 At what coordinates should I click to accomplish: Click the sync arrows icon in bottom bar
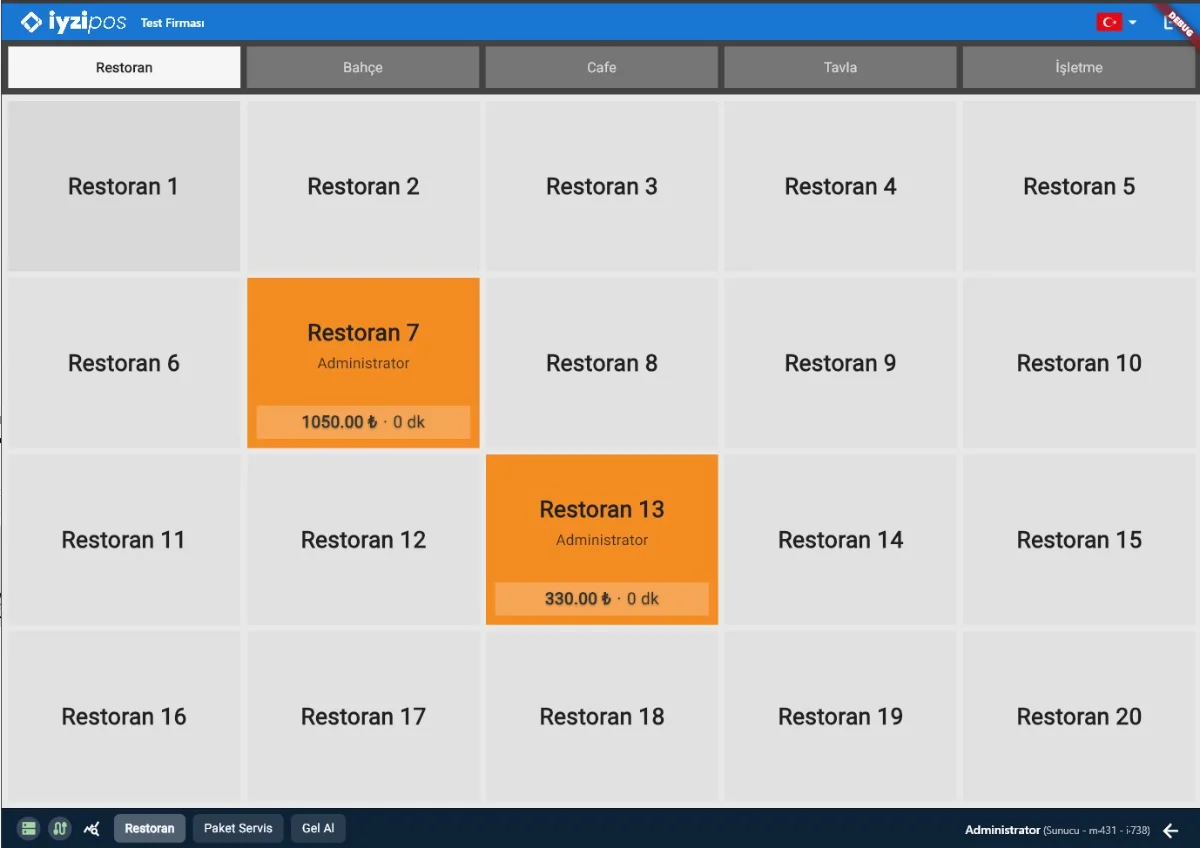pos(60,829)
